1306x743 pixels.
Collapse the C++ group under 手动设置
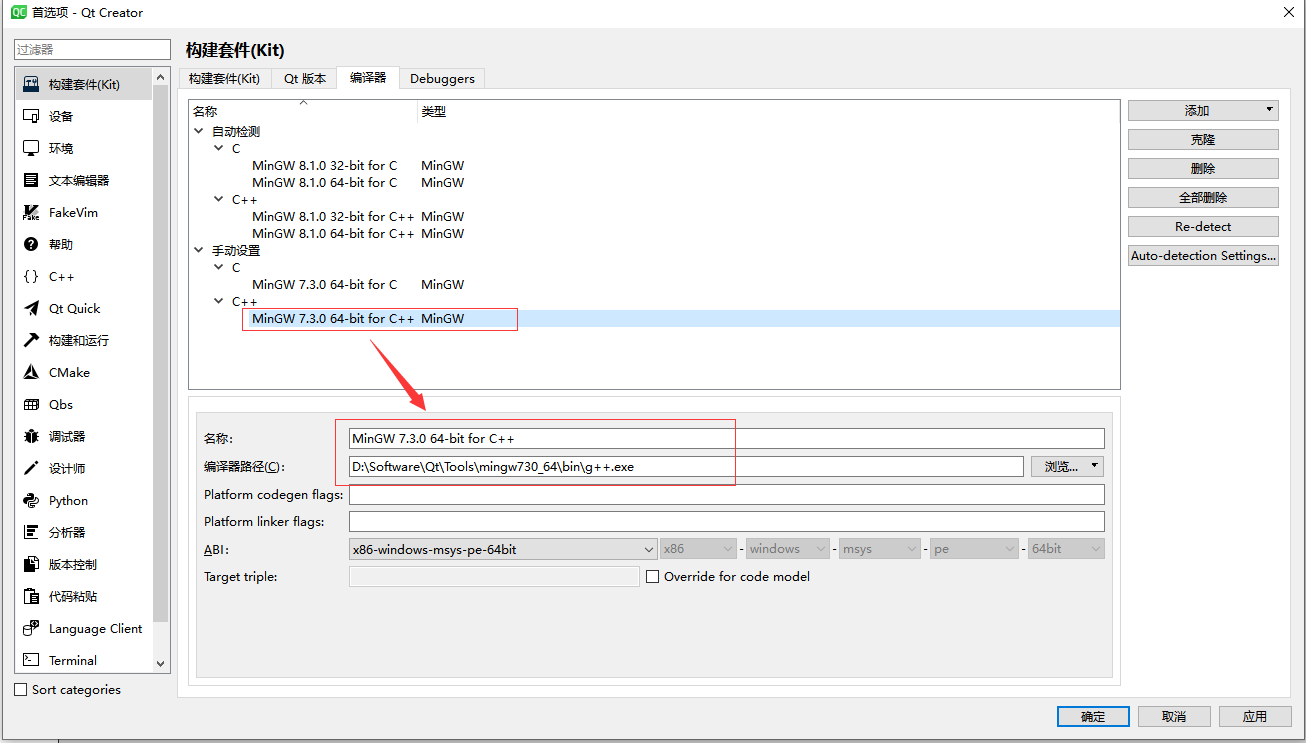pyautogui.click(x=219, y=301)
